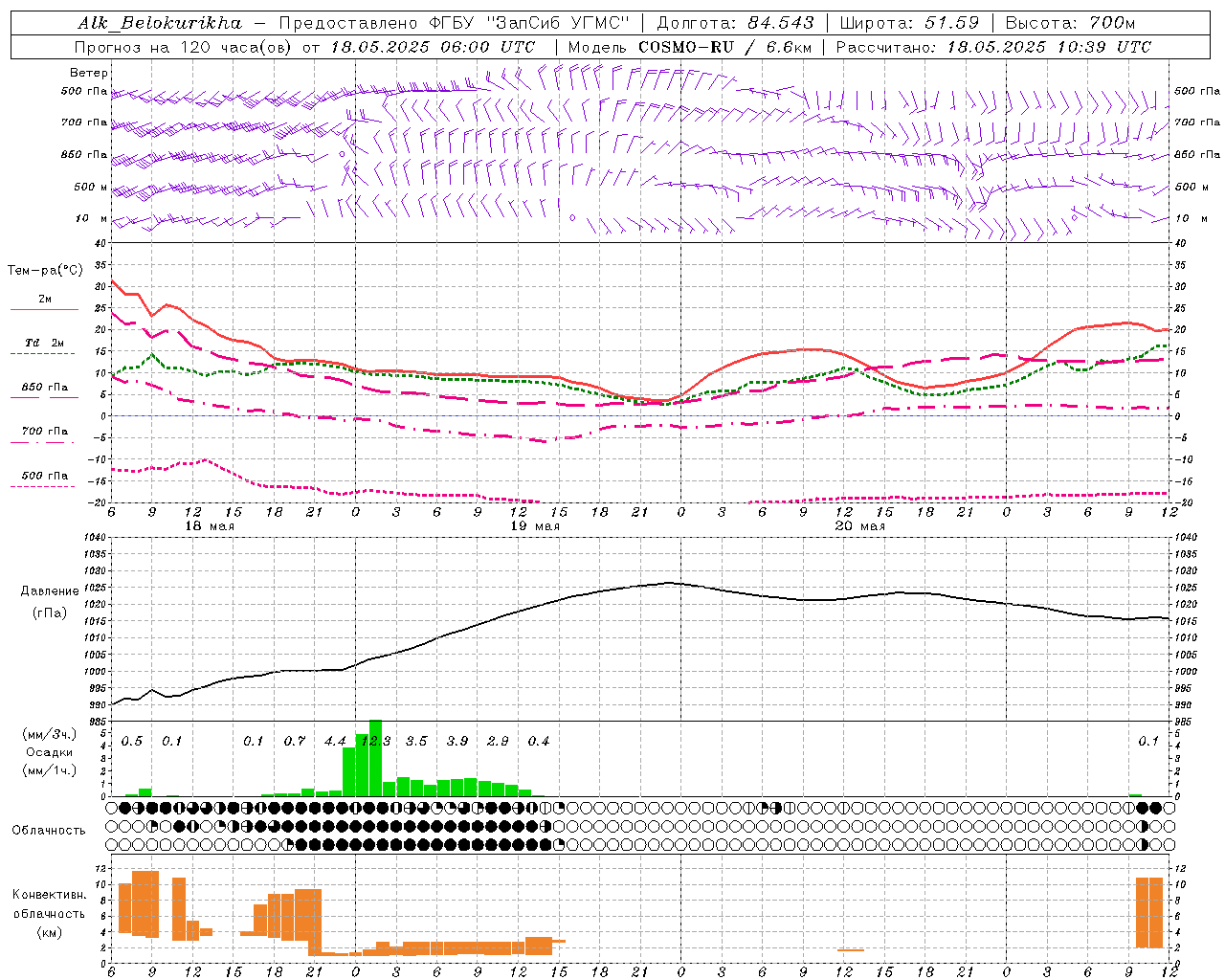Select the forecast start time 18.05.2025 06:00 UTC

pyautogui.click(x=433, y=47)
